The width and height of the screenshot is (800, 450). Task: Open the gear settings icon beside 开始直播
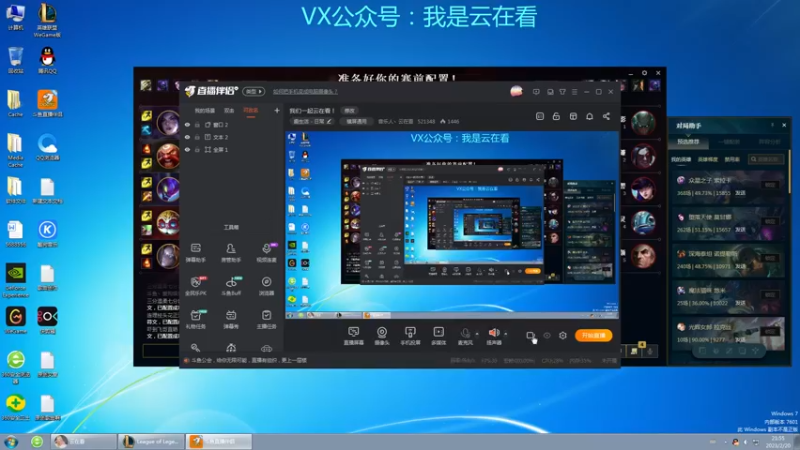point(563,335)
